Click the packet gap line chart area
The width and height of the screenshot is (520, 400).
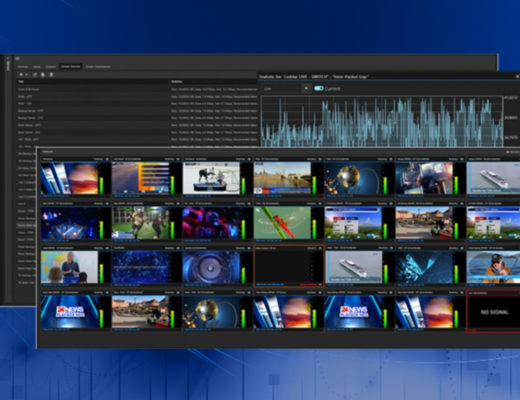point(382,121)
